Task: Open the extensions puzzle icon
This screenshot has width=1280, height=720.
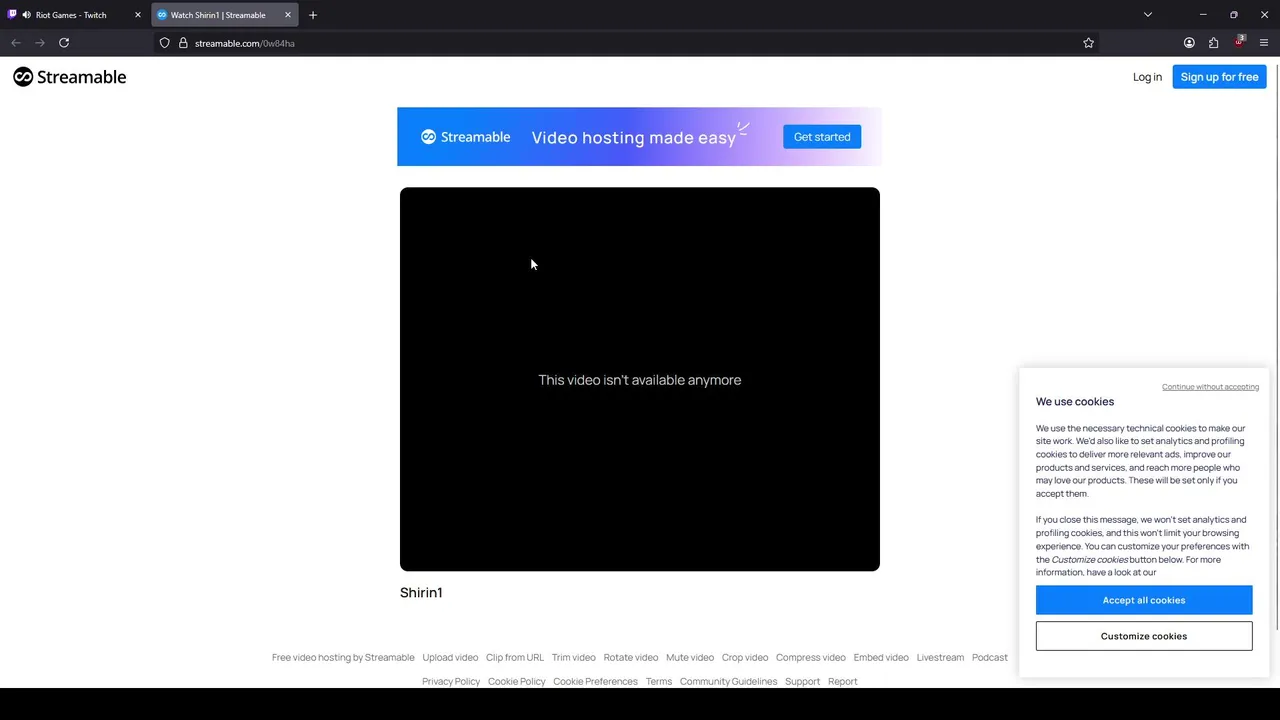Action: coord(1213,43)
